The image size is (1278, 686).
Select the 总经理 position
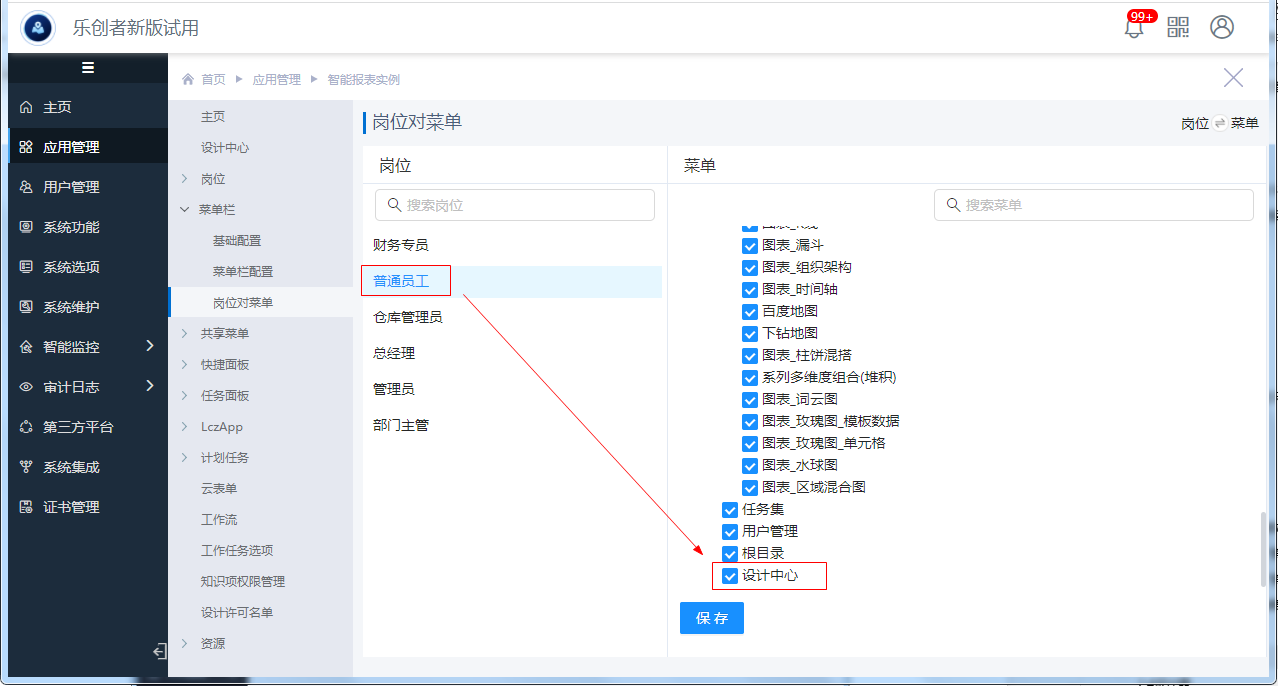pyautogui.click(x=394, y=353)
